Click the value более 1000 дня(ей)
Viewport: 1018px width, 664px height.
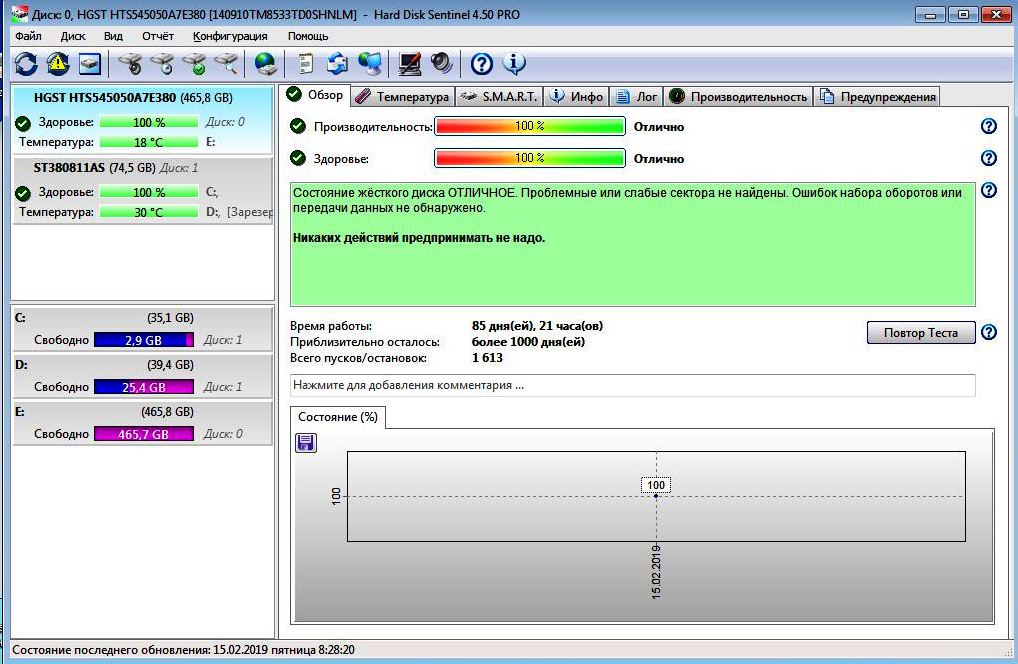(528, 341)
